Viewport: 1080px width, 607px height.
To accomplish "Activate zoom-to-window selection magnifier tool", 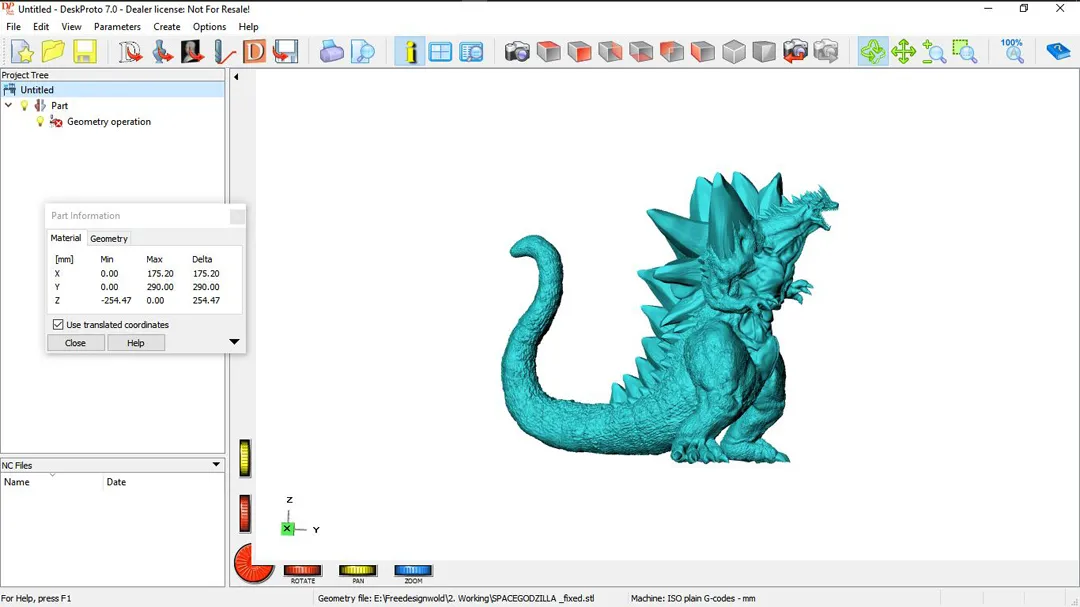I will tap(965, 52).
